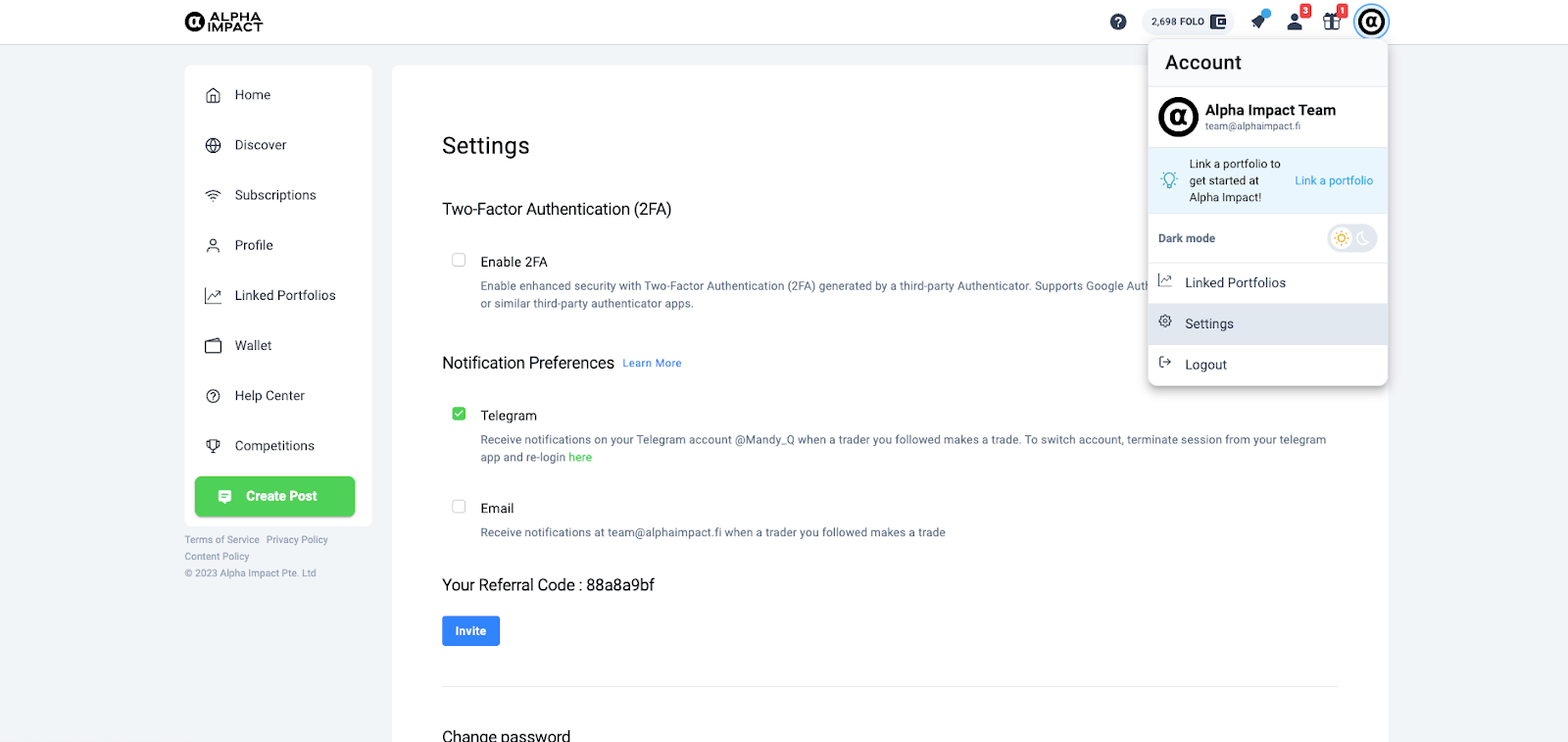1568x742 pixels.
Task: Choose Logout from Account menu
Action: (x=1205, y=365)
